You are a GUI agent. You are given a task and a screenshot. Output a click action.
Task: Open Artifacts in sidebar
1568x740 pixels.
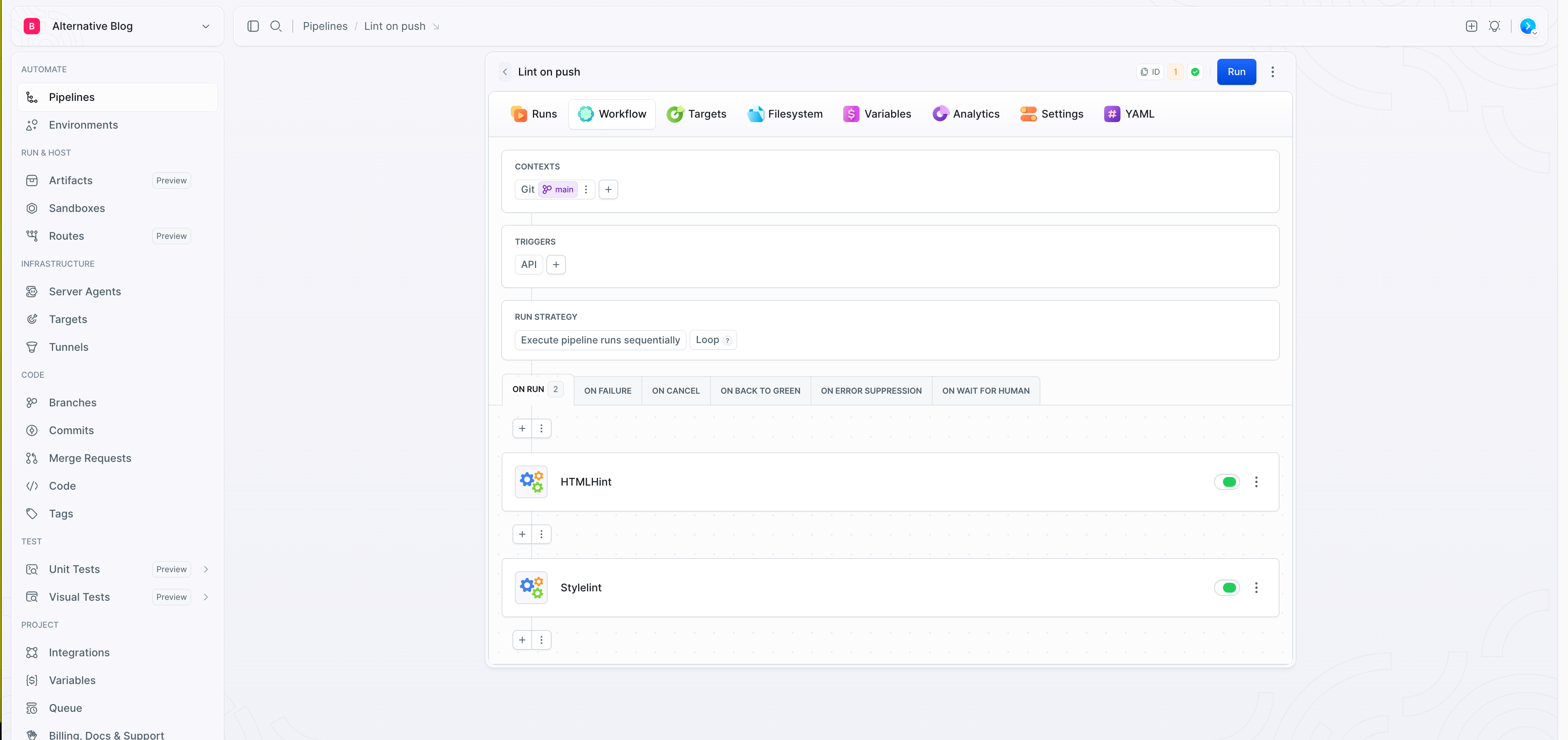tap(118, 181)
